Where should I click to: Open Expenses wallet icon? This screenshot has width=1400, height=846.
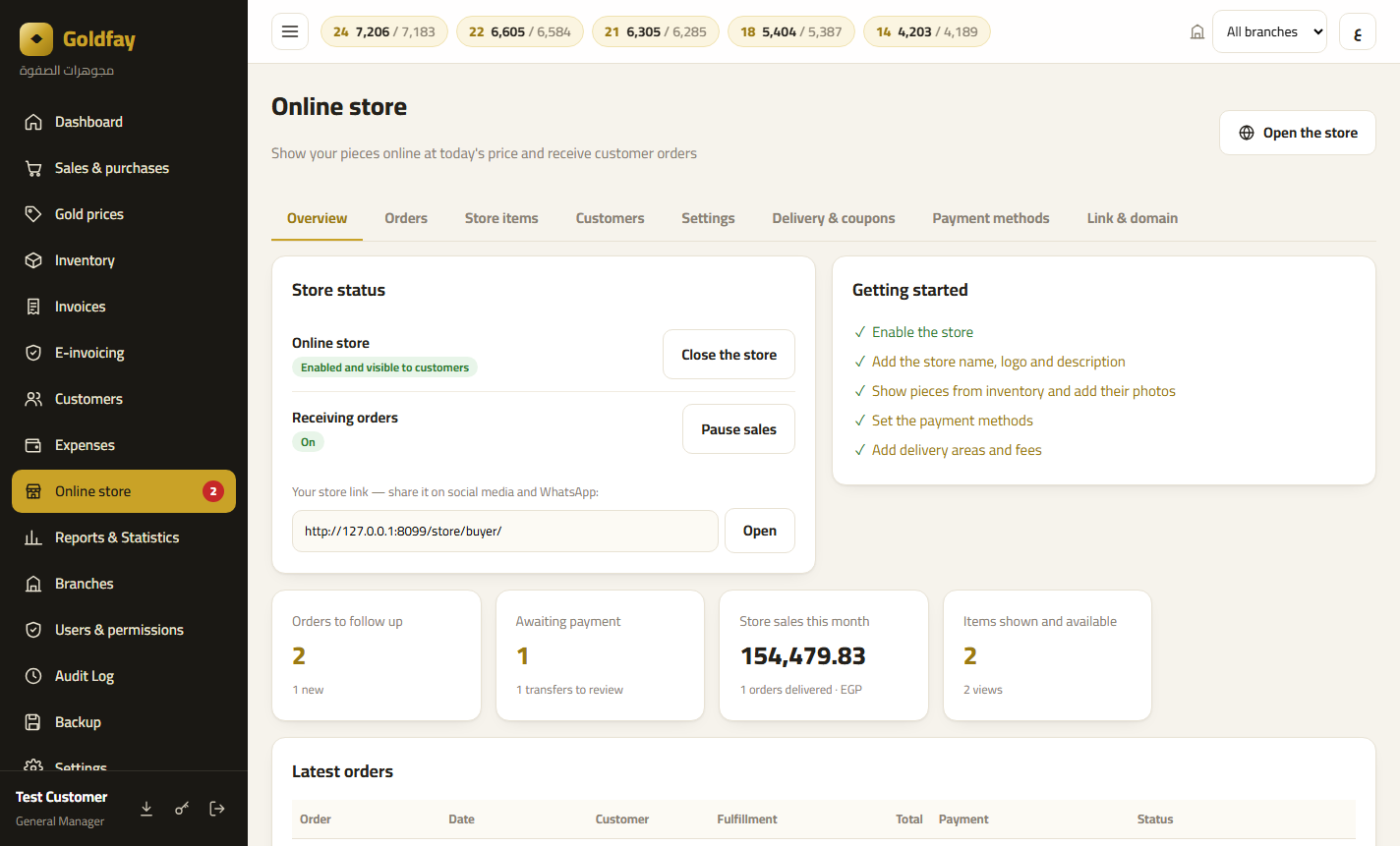pyautogui.click(x=33, y=445)
